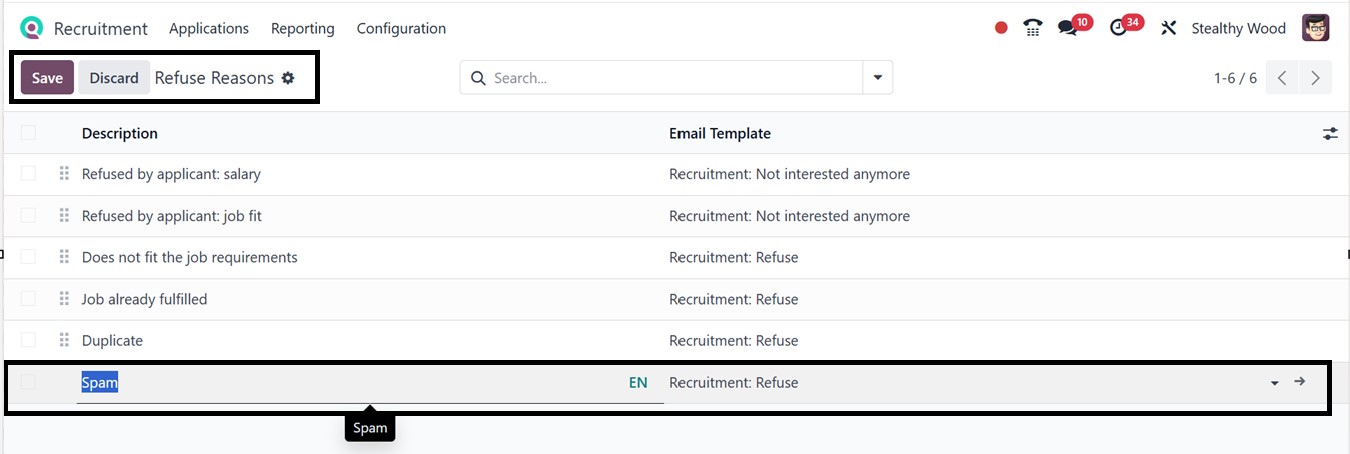Open the messages chat icon with 10 badge

[1067, 28]
